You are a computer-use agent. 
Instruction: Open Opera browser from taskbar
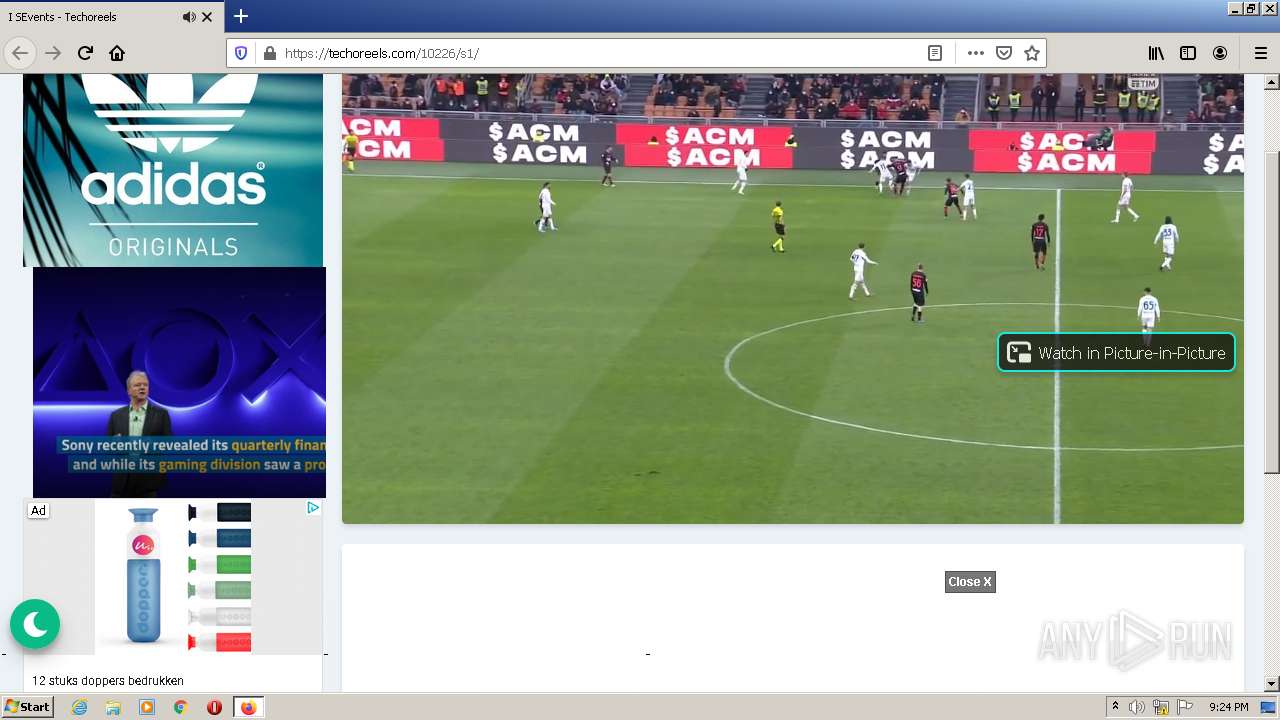pyautogui.click(x=214, y=707)
